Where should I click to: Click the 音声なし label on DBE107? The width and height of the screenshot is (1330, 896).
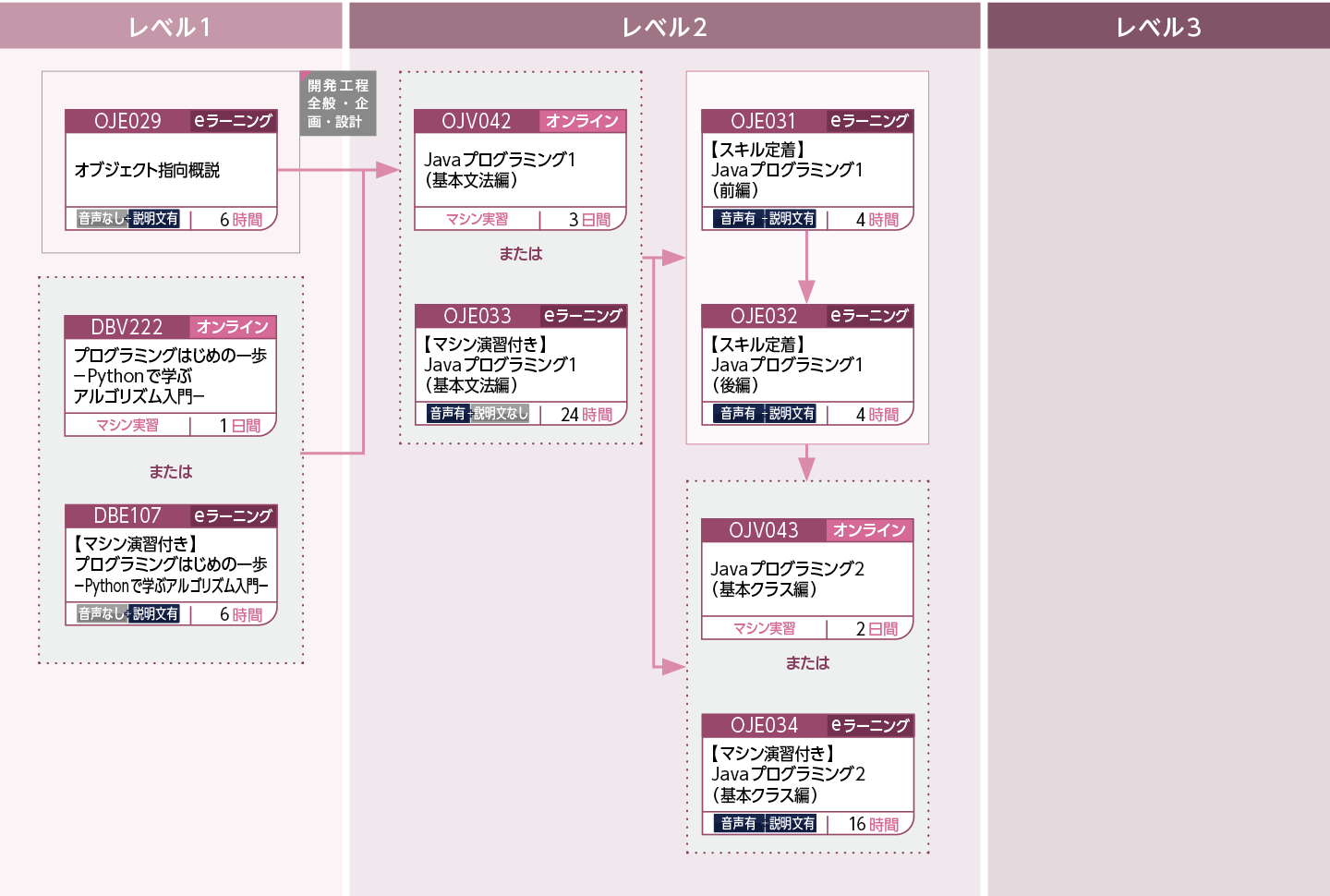point(101,614)
